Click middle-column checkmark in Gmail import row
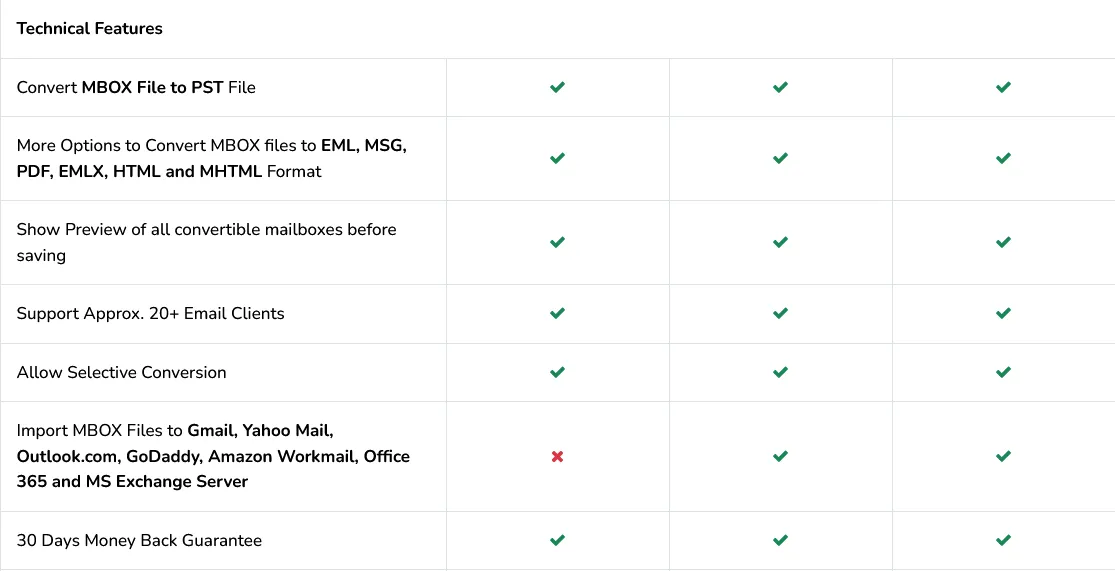The height and width of the screenshot is (571, 1115). coord(780,456)
